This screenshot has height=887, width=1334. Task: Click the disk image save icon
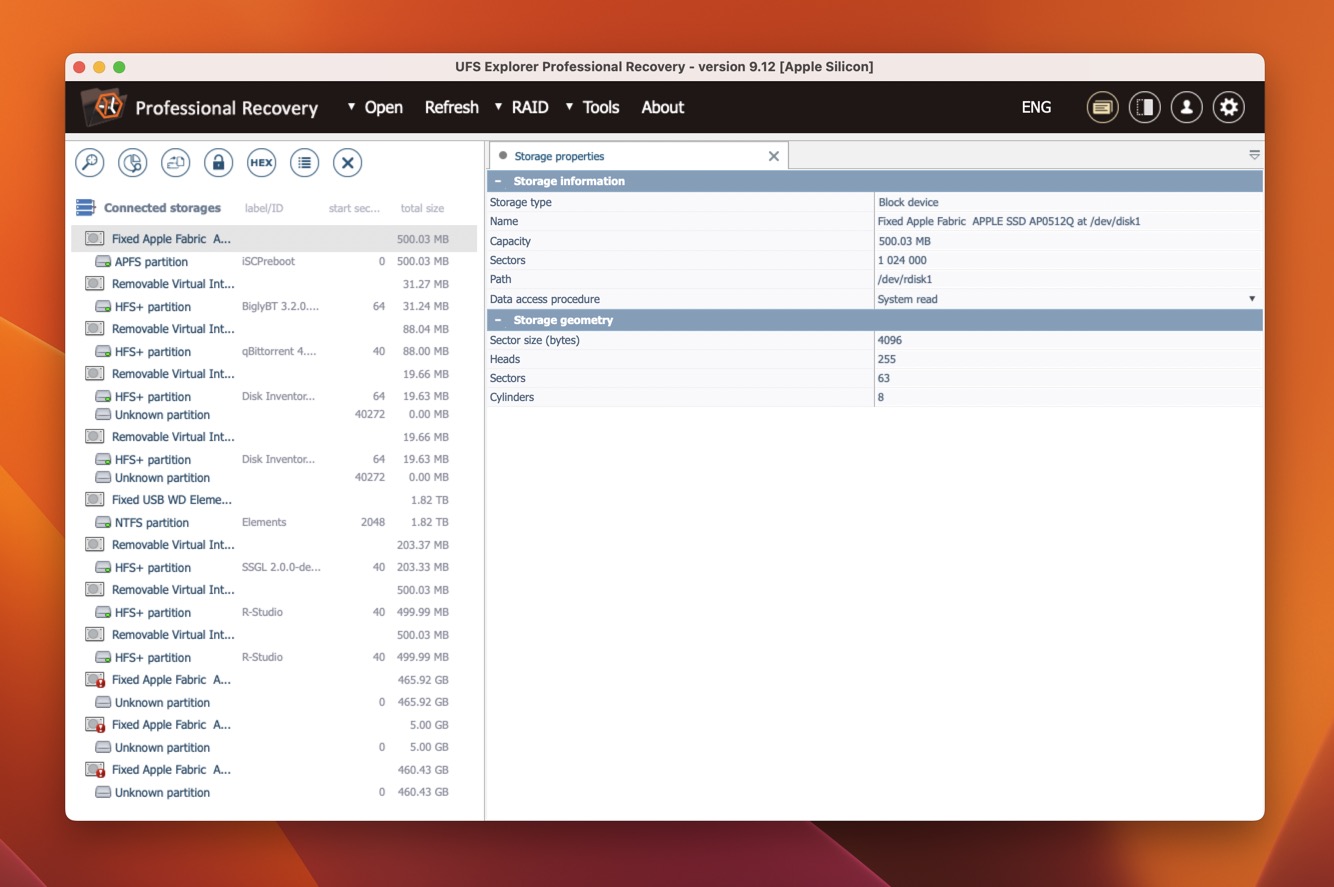coord(176,163)
